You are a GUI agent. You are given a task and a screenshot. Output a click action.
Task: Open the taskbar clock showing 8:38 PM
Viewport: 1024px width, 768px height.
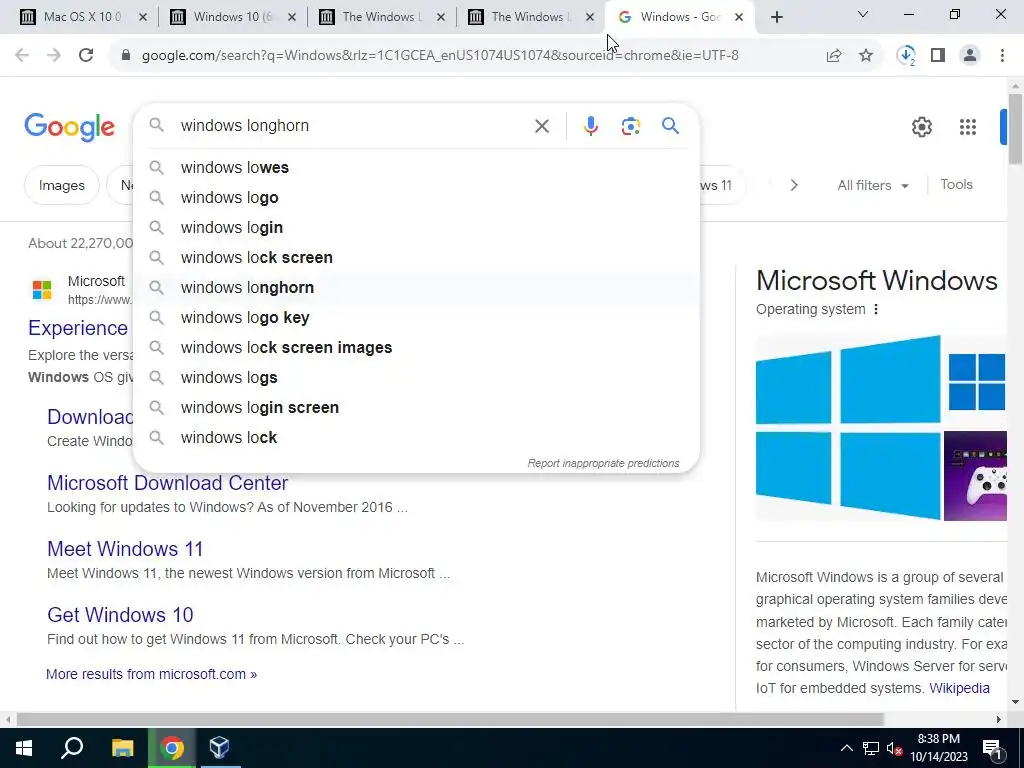[938, 748]
